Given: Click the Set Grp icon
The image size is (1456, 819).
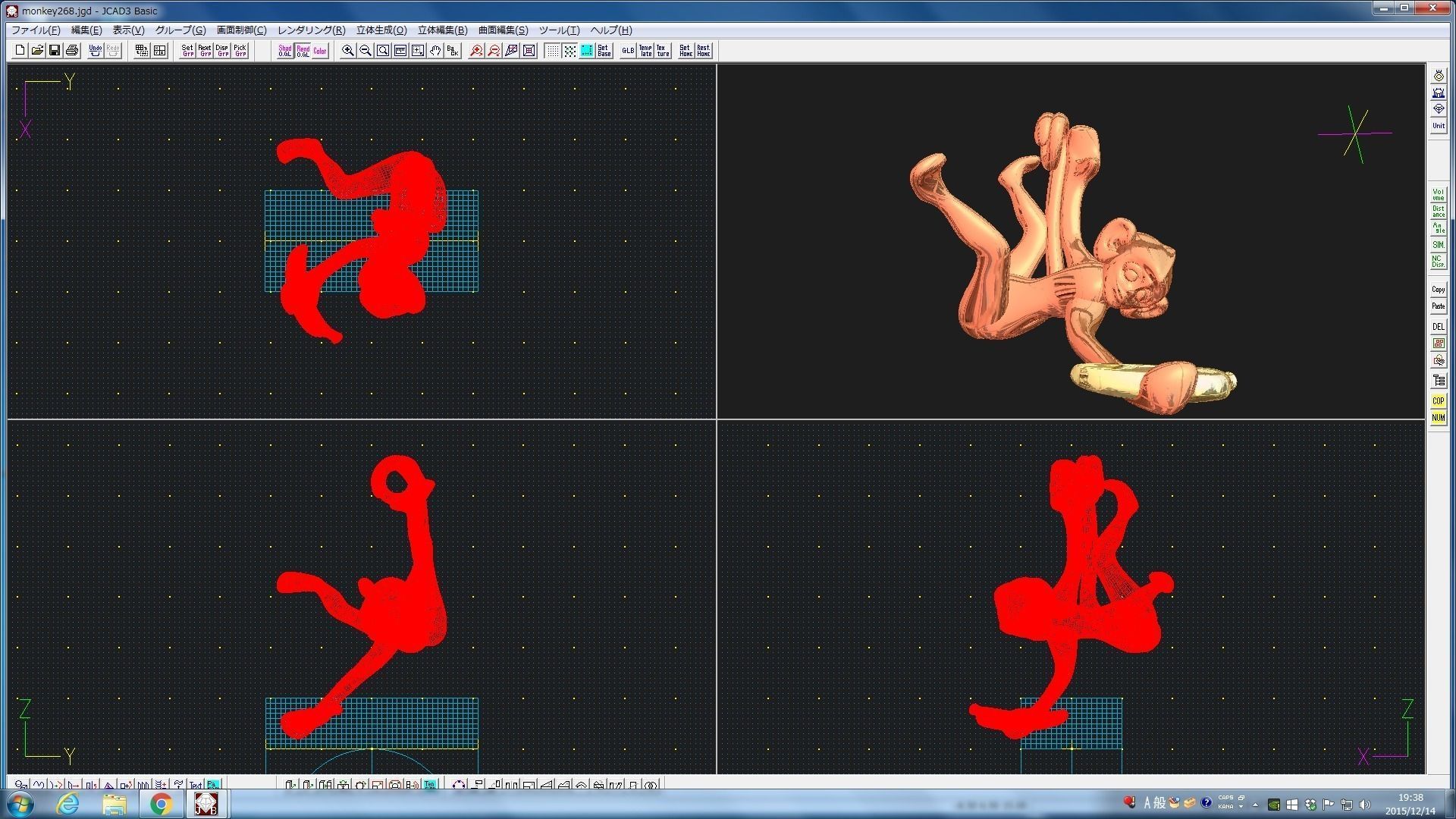Looking at the screenshot, I should click(187, 51).
